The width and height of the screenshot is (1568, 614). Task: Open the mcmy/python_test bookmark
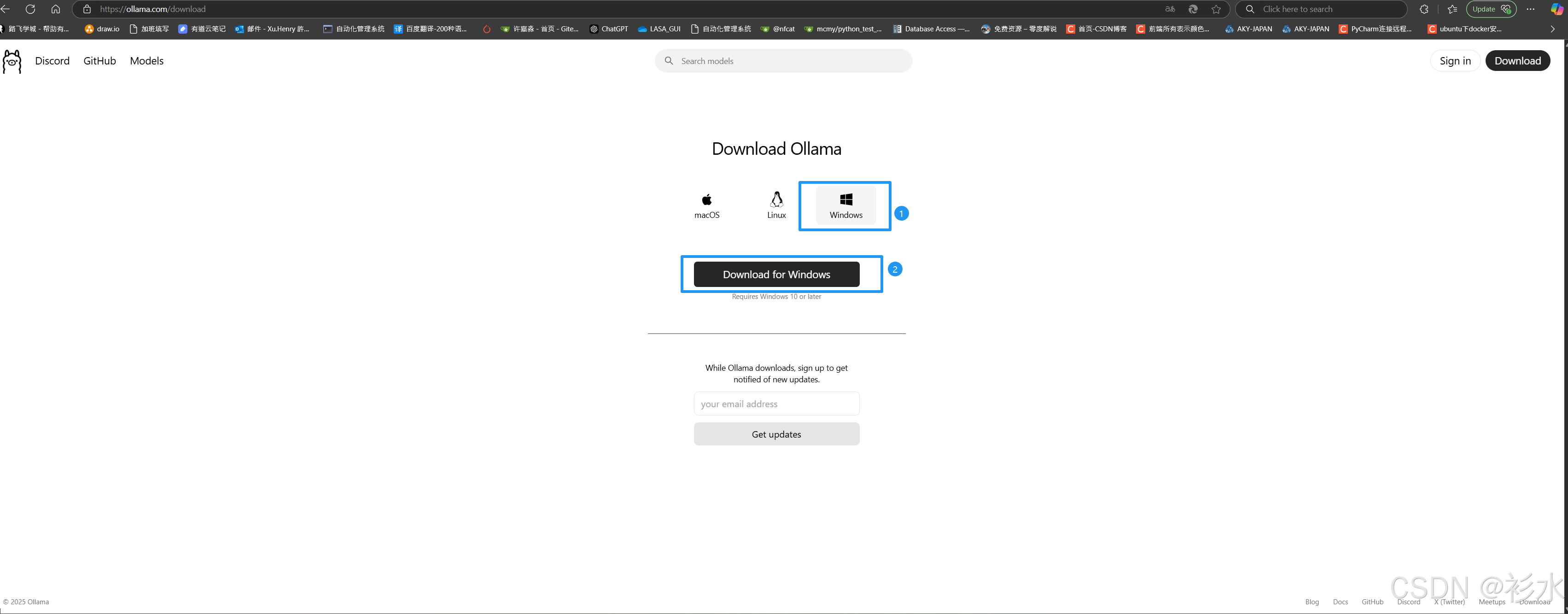(842, 29)
